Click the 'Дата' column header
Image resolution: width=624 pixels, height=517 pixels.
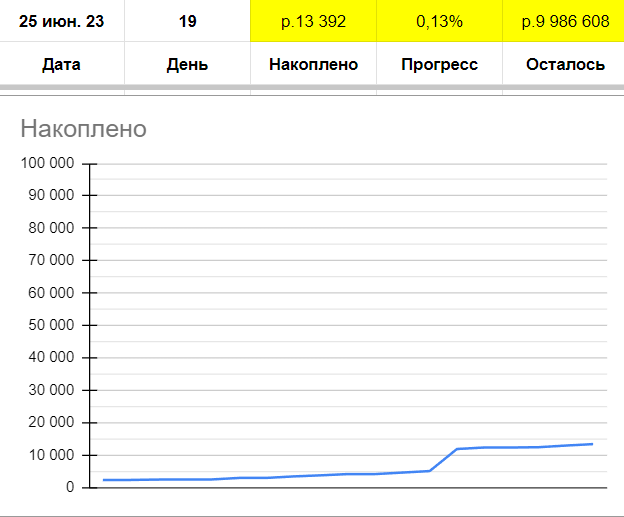(62, 64)
